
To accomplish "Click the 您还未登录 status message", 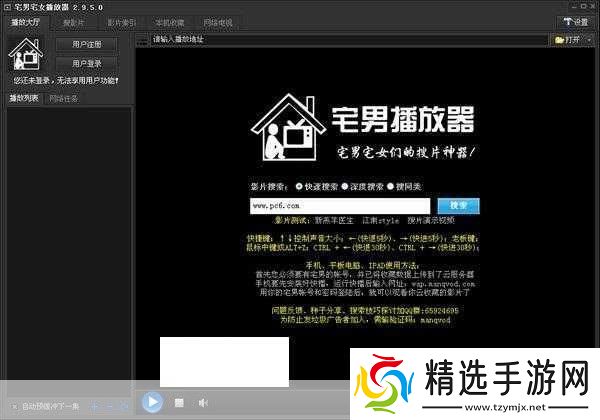I will point(66,81).
